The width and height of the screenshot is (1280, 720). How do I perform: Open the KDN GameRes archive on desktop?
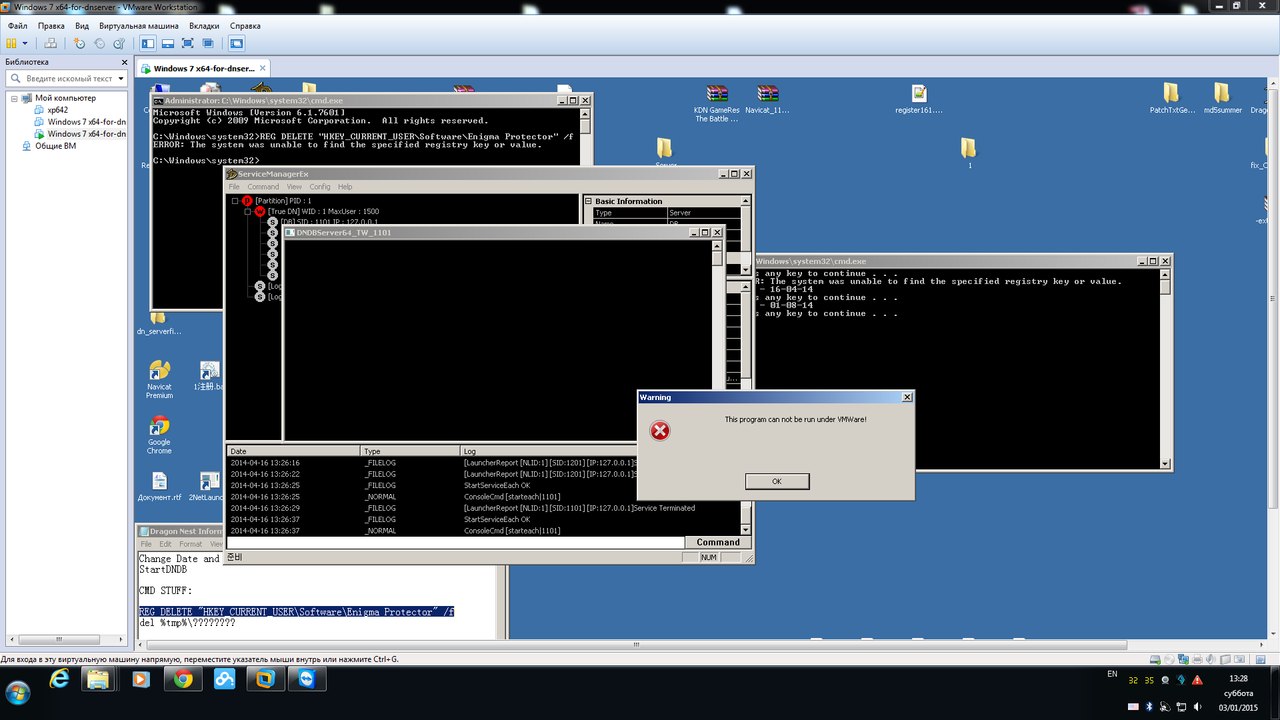click(716, 102)
